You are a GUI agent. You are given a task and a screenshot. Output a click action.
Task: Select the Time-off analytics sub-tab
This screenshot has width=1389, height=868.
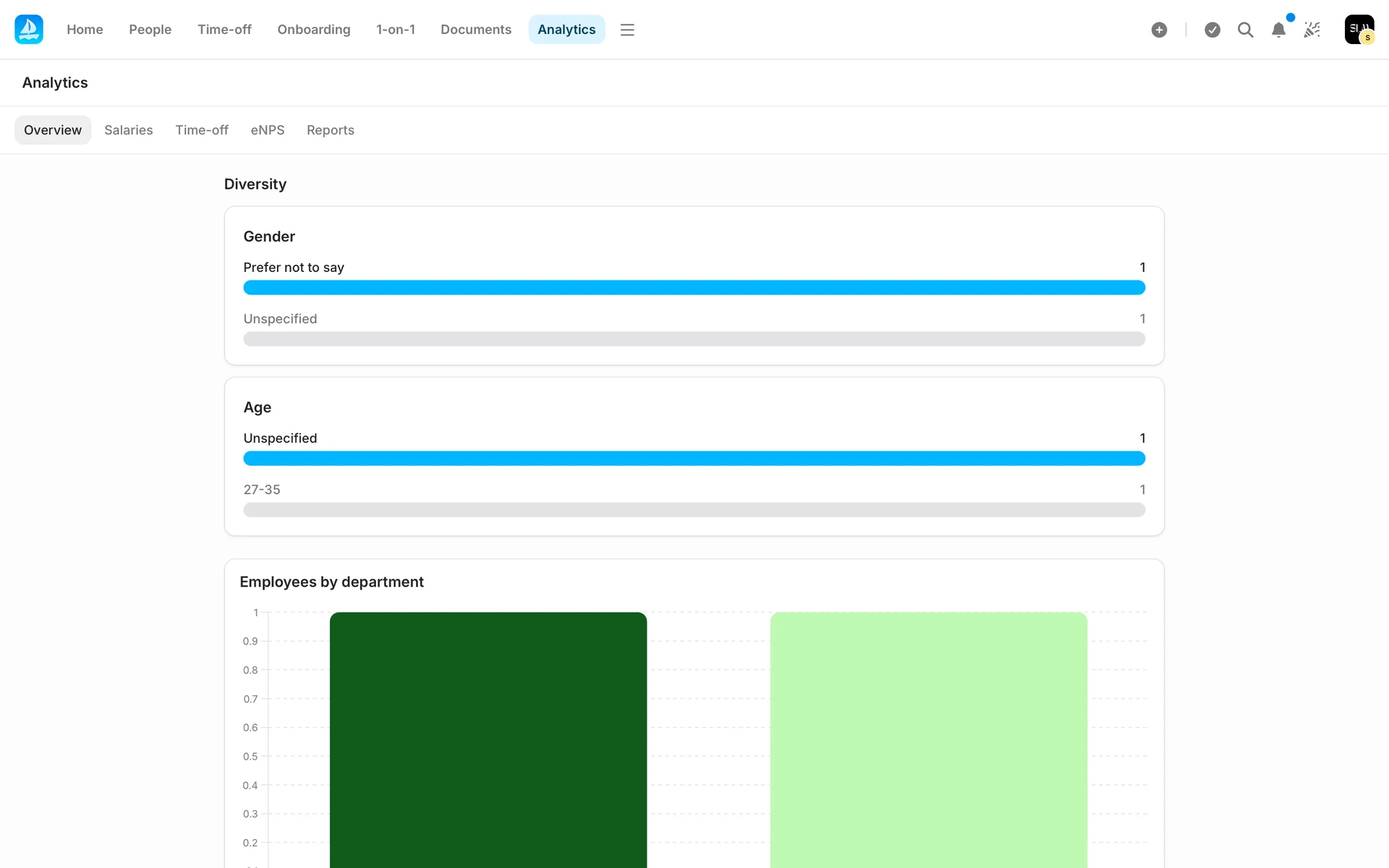click(x=201, y=130)
